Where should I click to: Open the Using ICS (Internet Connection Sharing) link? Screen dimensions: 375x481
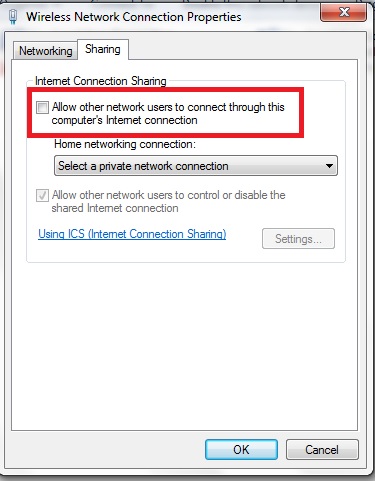(x=132, y=234)
